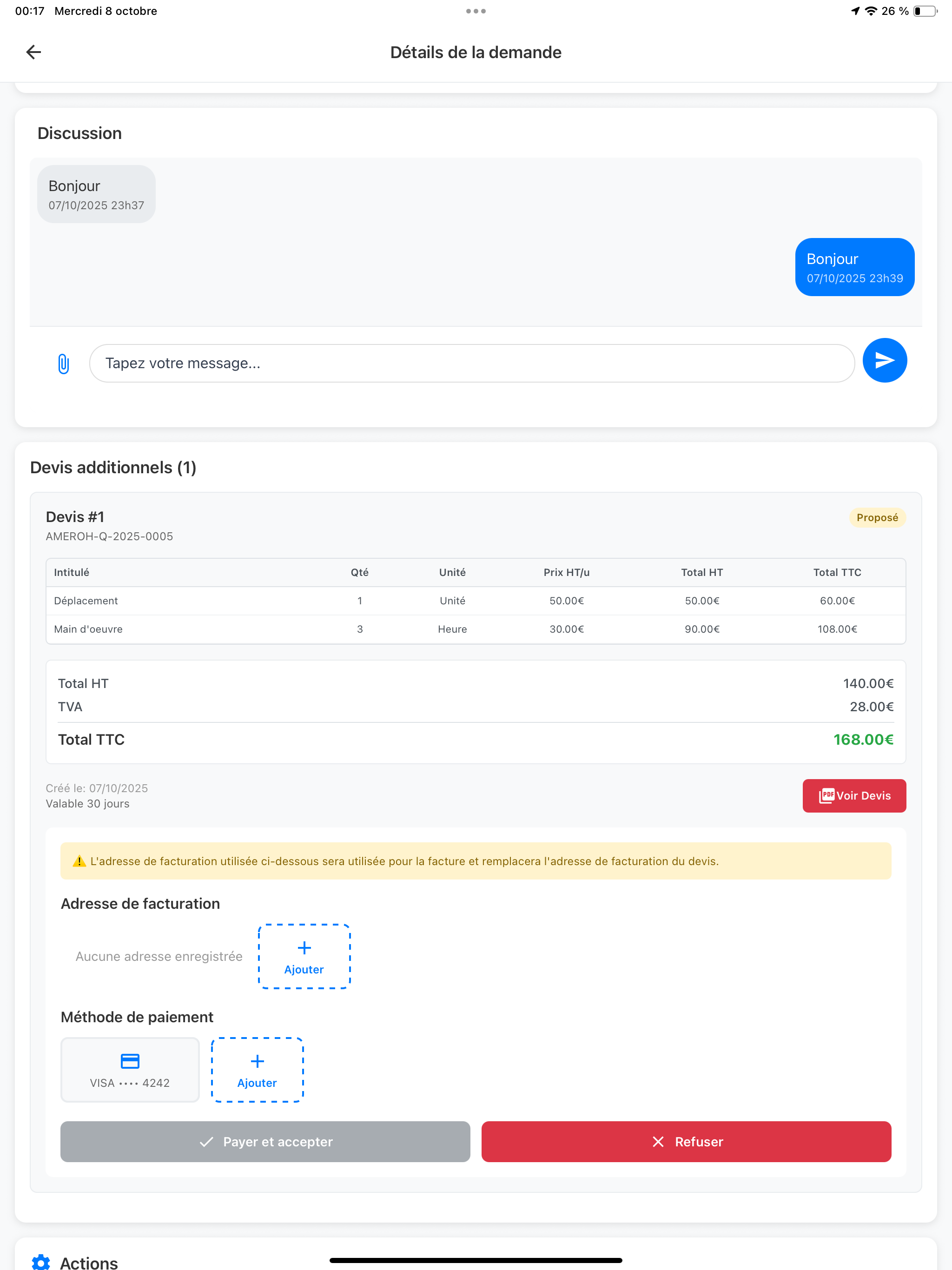Tap the Prix HT/u column header
The width and height of the screenshot is (952, 1270).
tap(566, 572)
